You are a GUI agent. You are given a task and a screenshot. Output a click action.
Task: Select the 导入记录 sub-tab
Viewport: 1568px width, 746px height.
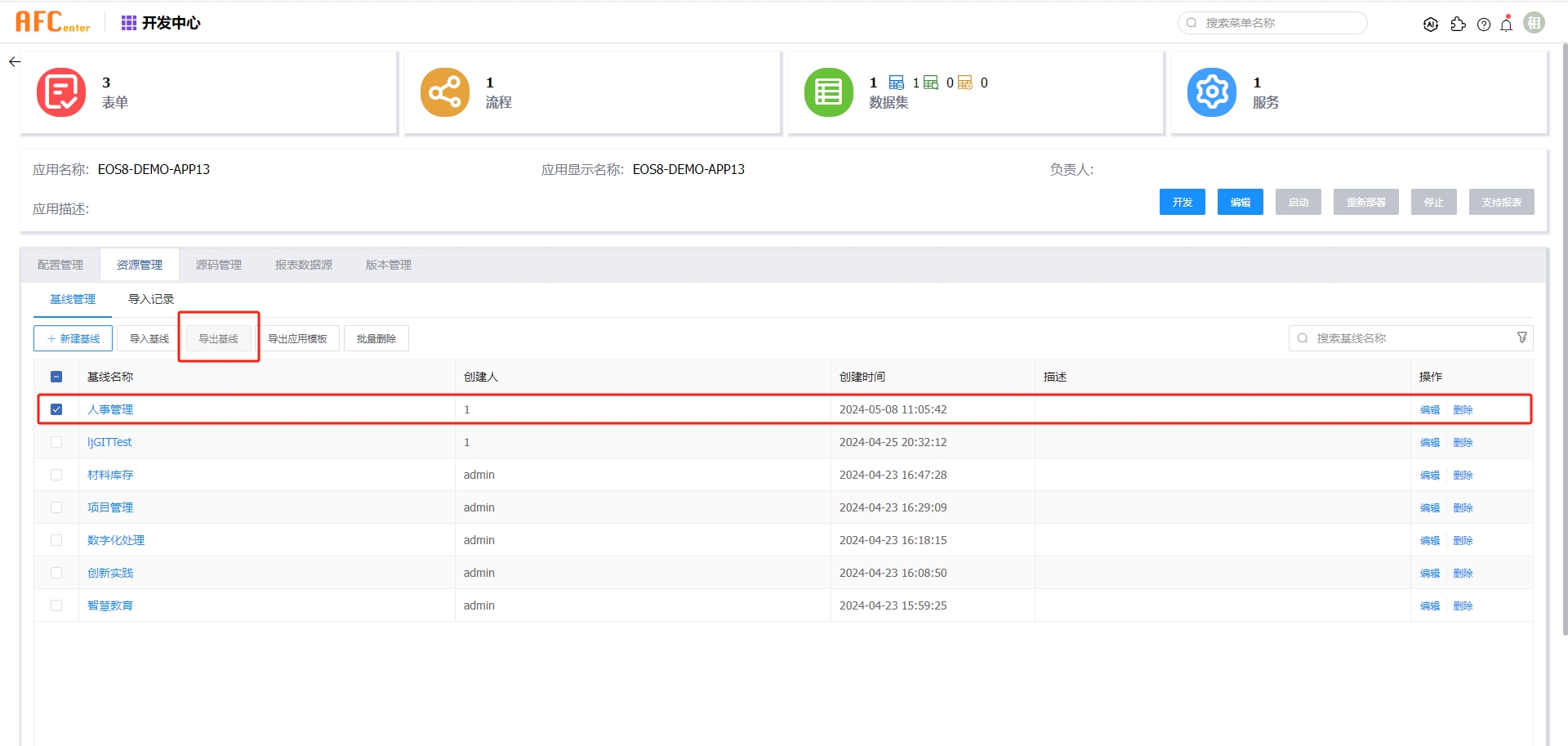tap(151, 299)
